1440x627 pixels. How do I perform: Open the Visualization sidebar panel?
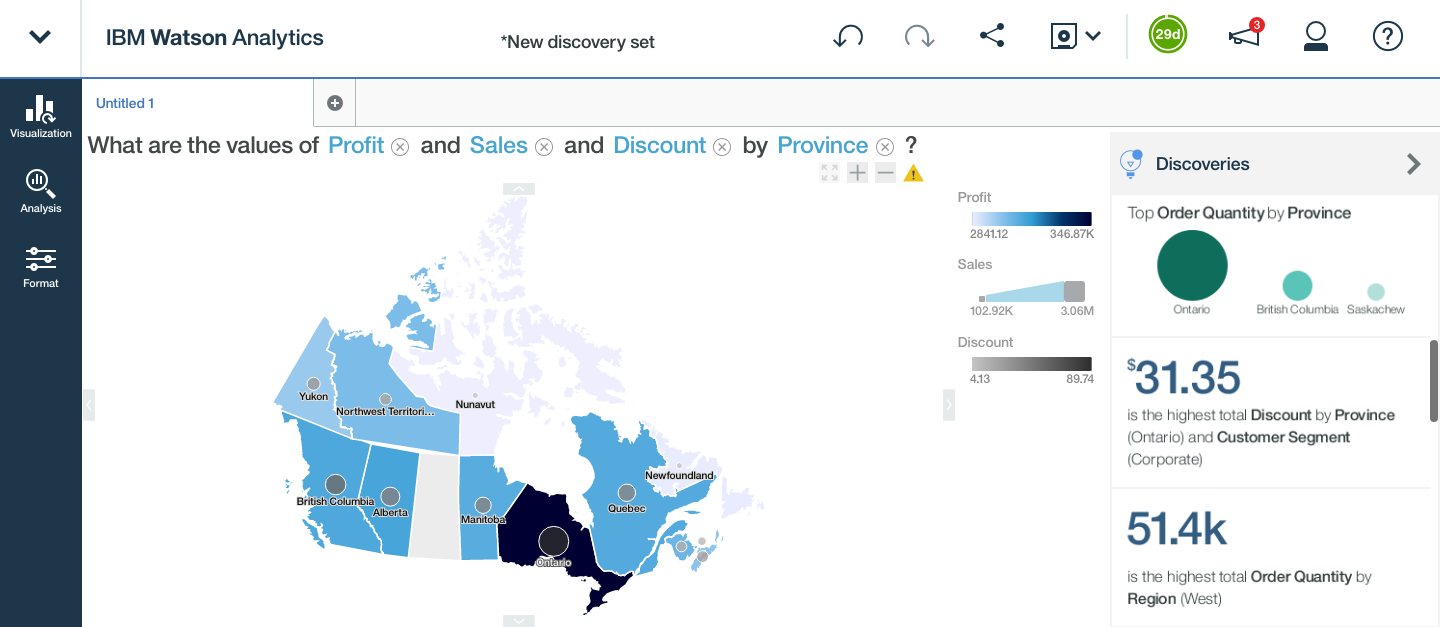41,116
